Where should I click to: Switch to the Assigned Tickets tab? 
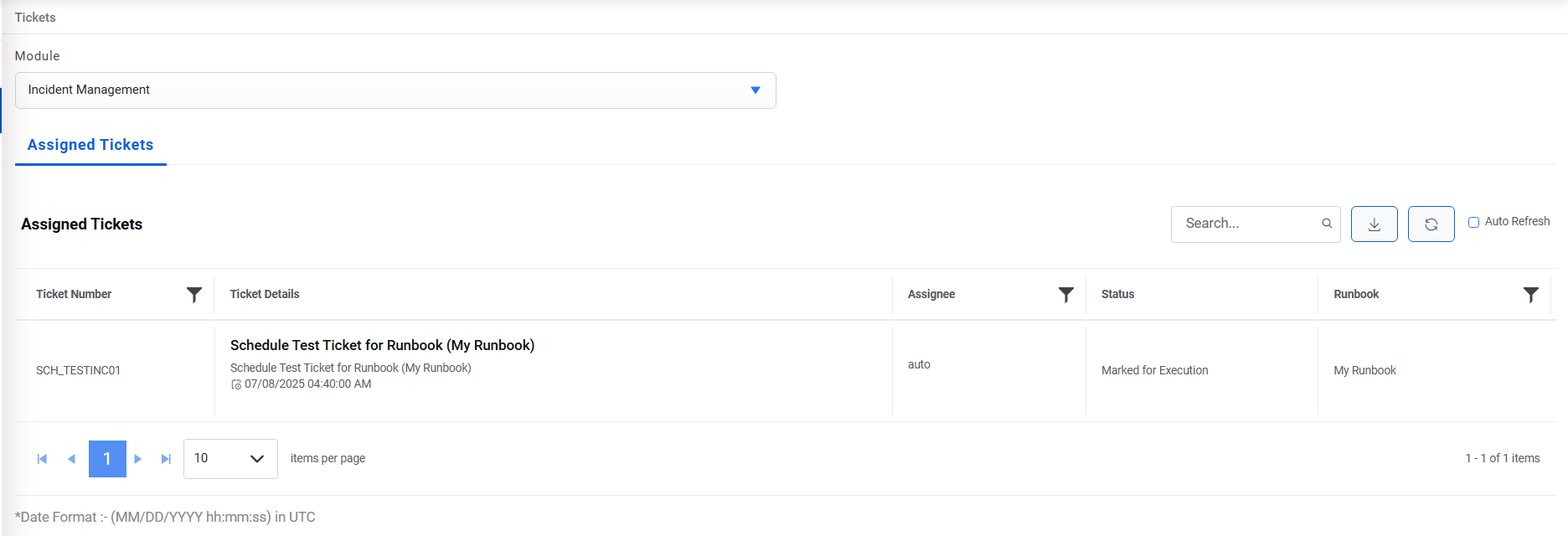coord(90,145)
